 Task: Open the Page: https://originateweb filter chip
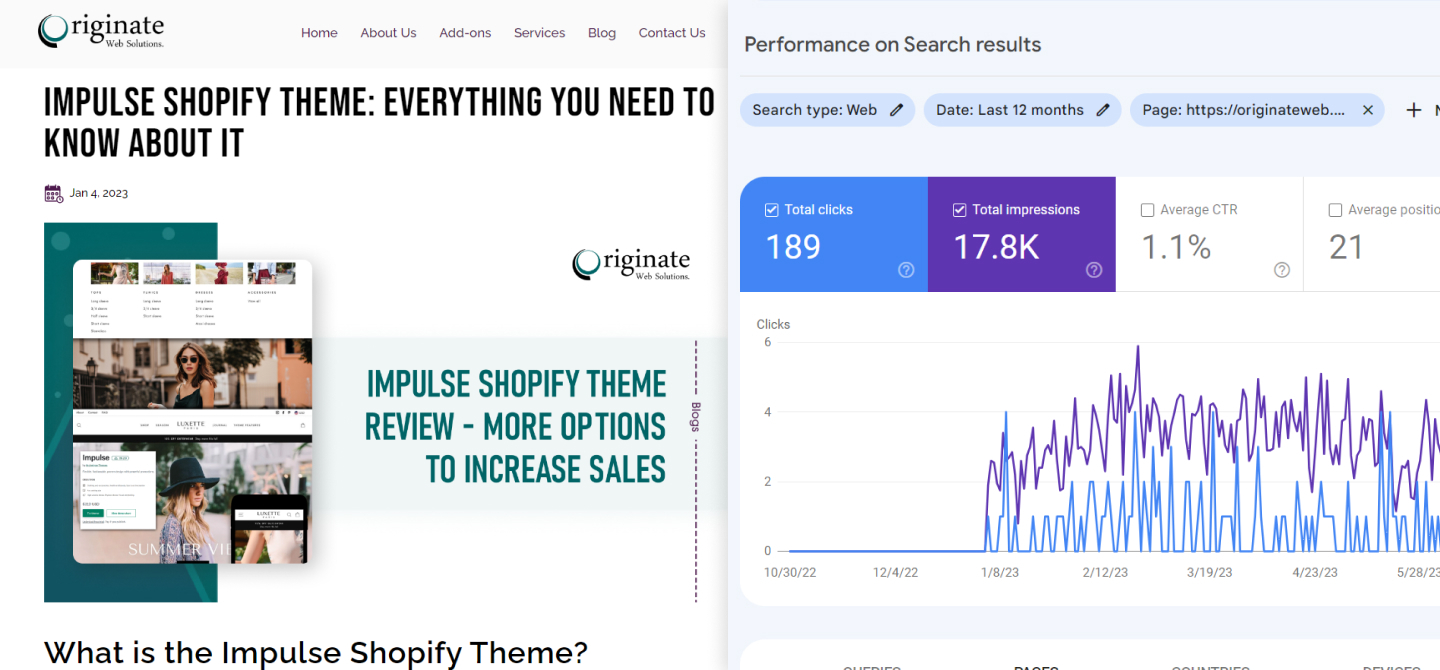pyautogui.click(x=1257, y=110)
